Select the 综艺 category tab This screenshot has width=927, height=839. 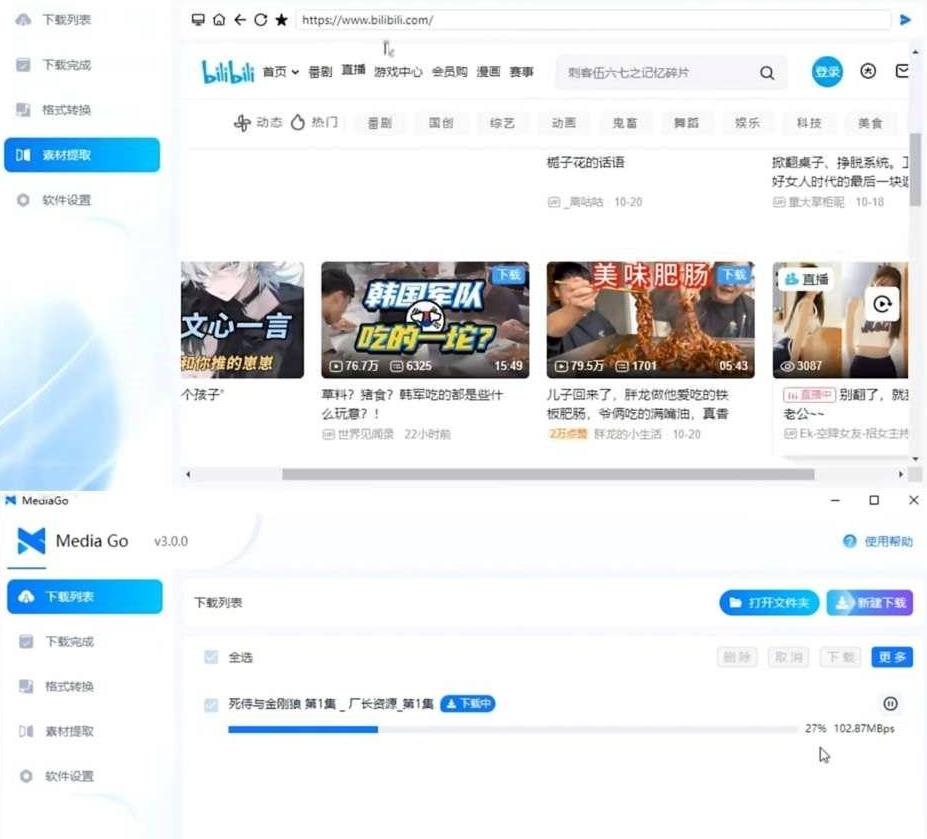tap(502, 123)
